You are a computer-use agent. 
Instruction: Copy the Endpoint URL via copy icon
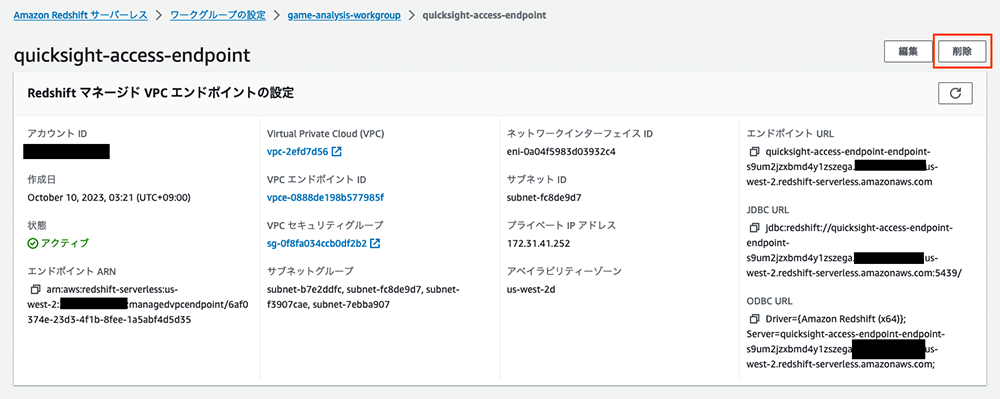(754, 152)
